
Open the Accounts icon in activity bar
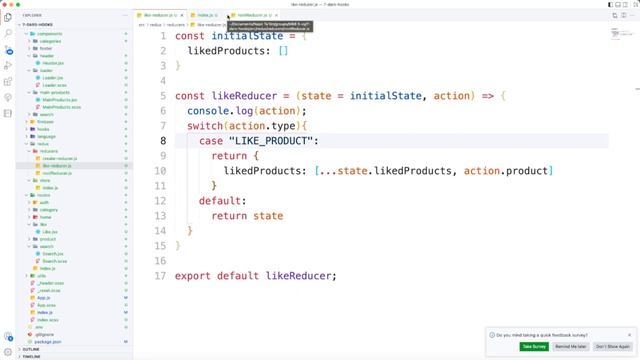coord(8,337)
